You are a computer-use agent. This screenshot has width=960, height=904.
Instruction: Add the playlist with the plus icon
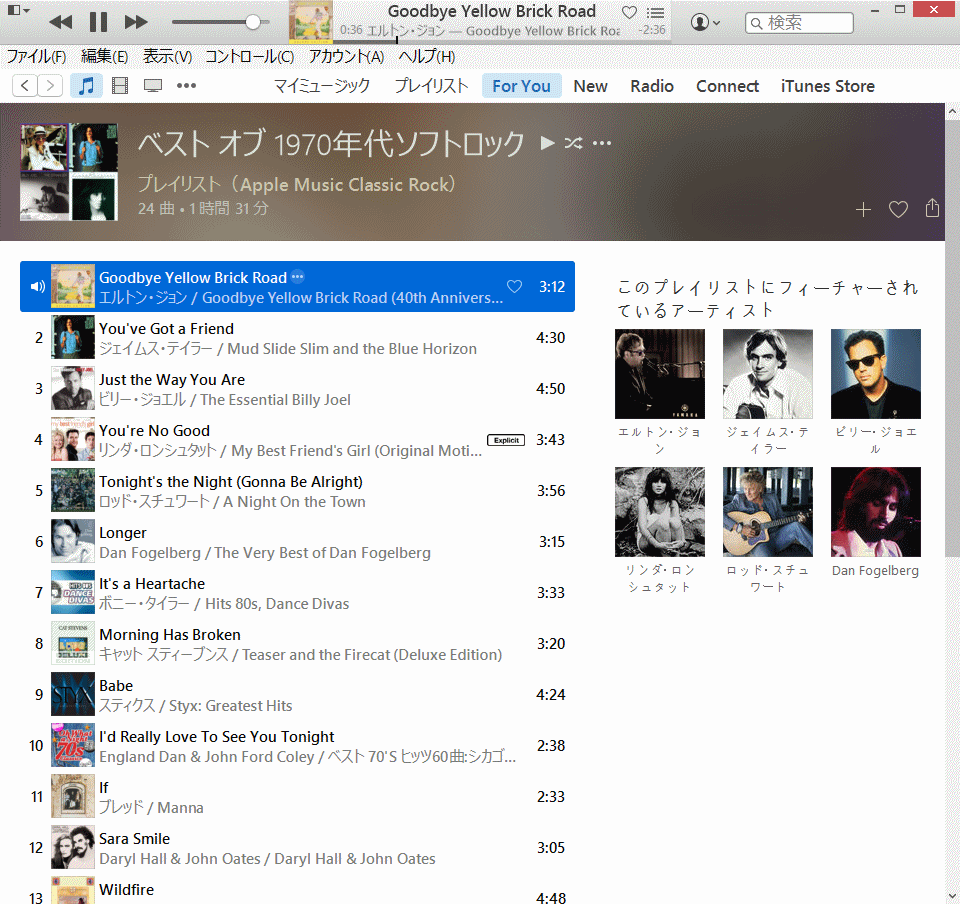tap(864, 209)
